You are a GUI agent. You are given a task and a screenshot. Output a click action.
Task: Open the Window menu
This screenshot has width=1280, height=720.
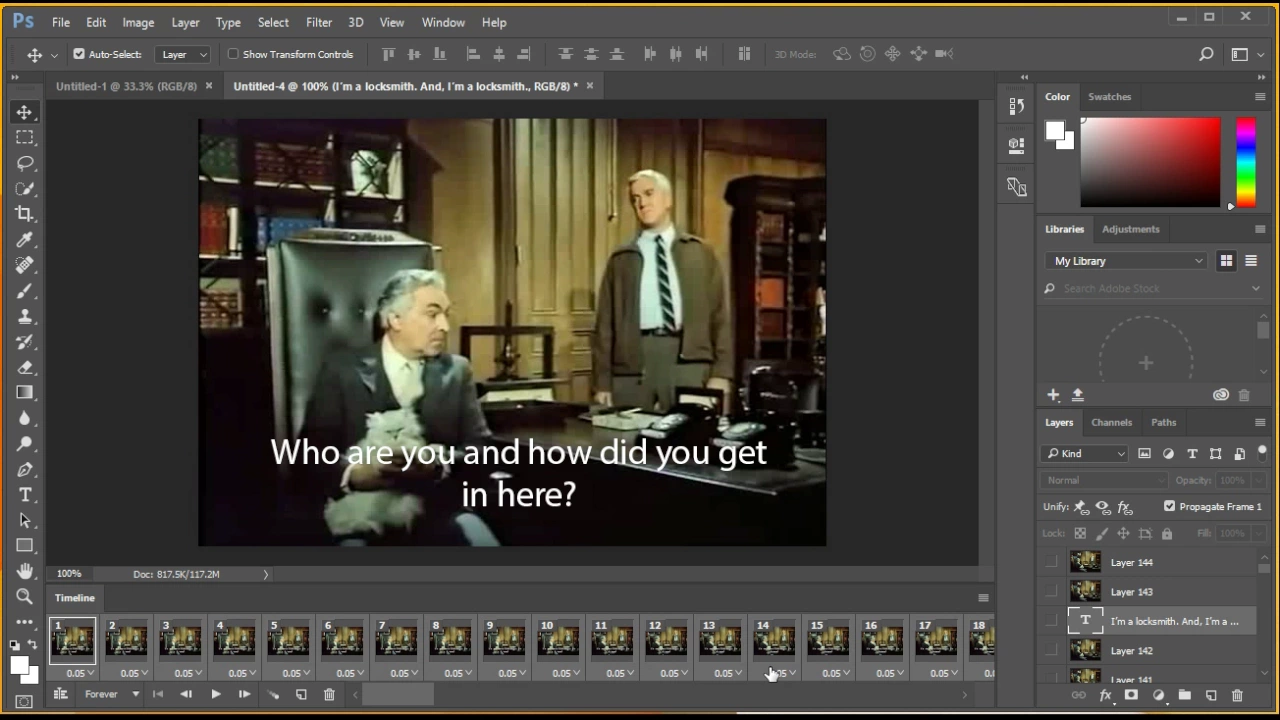(443, 22)
